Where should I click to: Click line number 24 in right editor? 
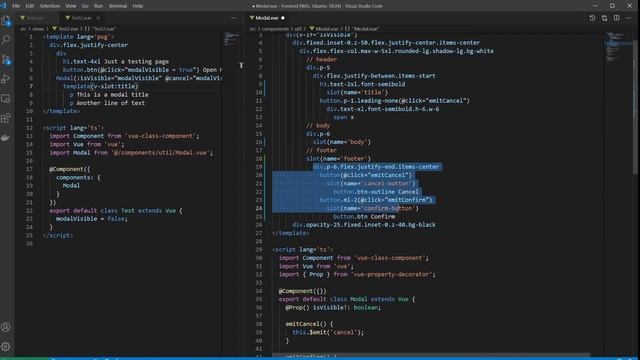259,208
